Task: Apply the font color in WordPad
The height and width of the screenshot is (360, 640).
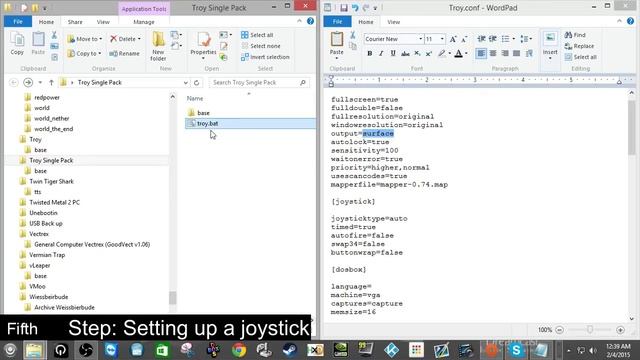Action: pyautogui.click(x=458, y=53)
